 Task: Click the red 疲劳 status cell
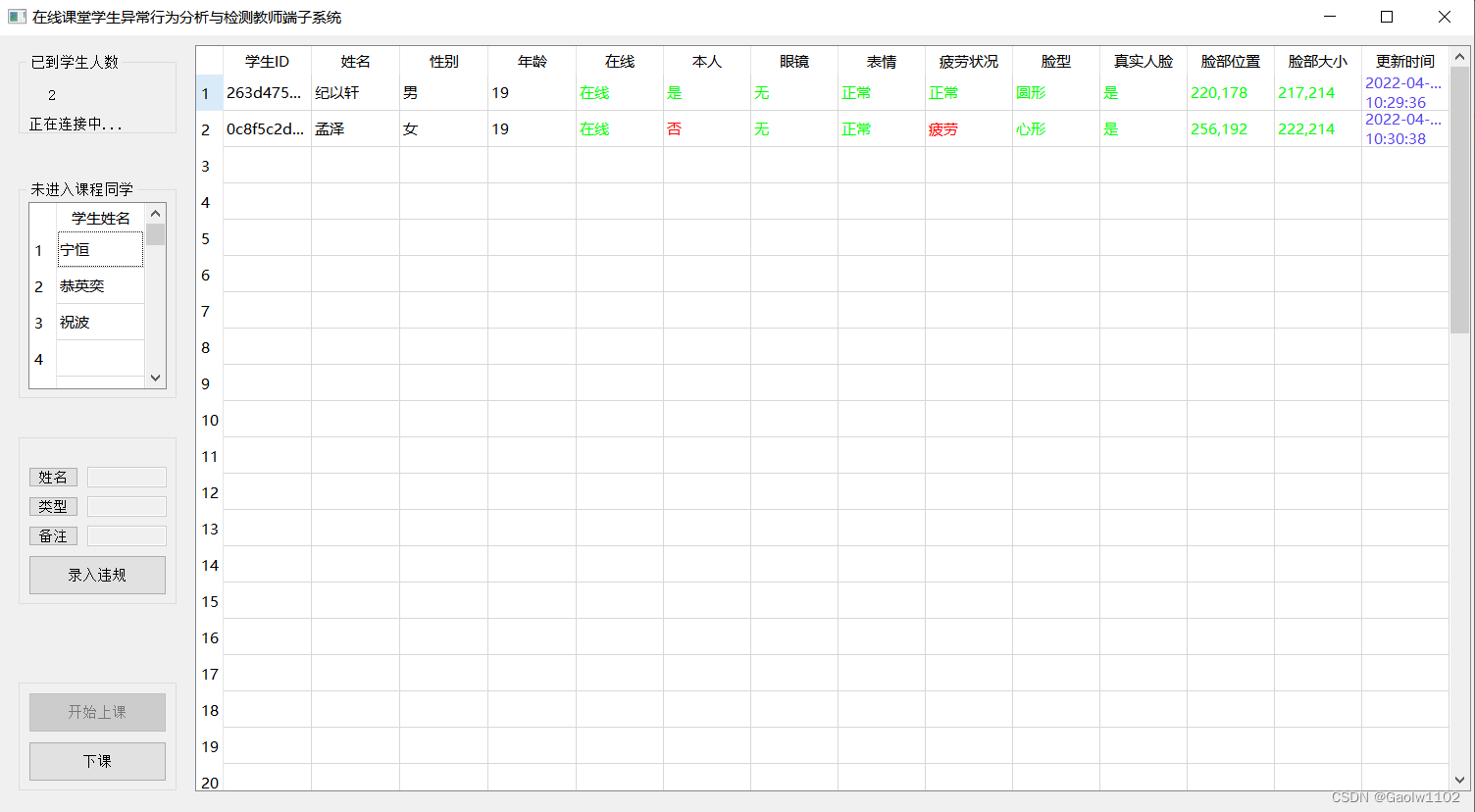tap(969, 129)
